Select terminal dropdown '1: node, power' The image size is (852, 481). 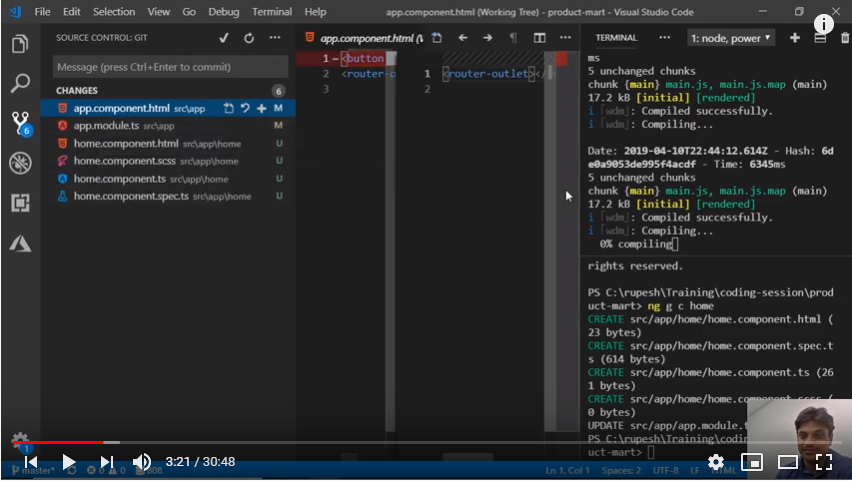[730, 38]
